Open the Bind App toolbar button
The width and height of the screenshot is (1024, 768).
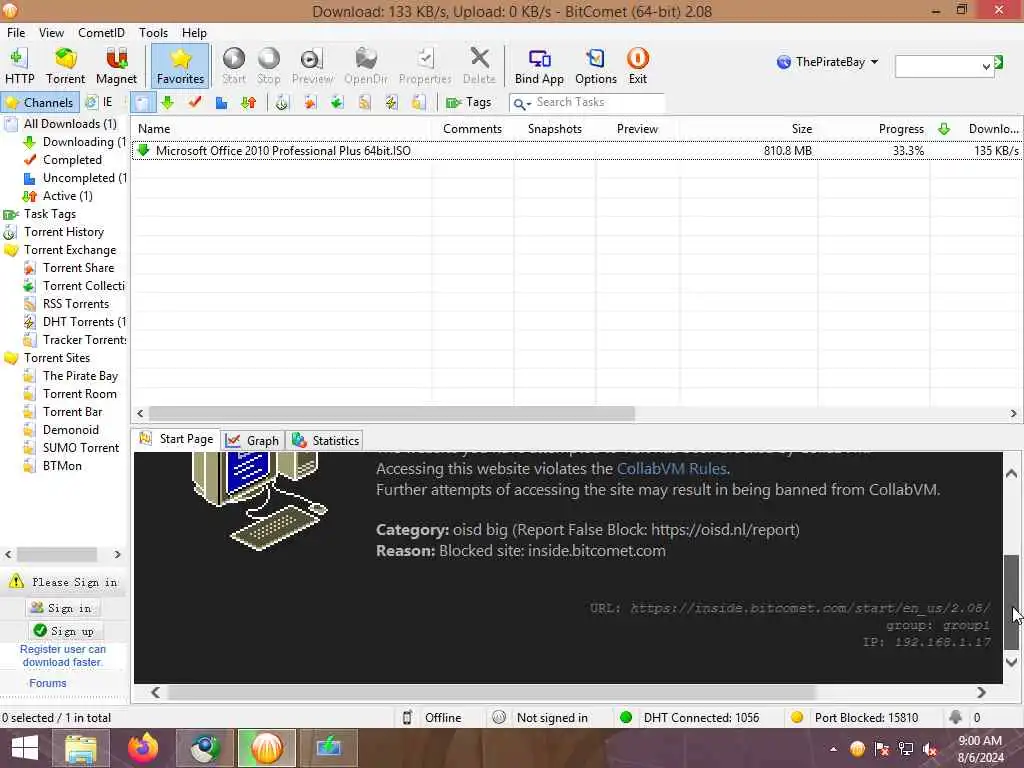click(539, 67)
